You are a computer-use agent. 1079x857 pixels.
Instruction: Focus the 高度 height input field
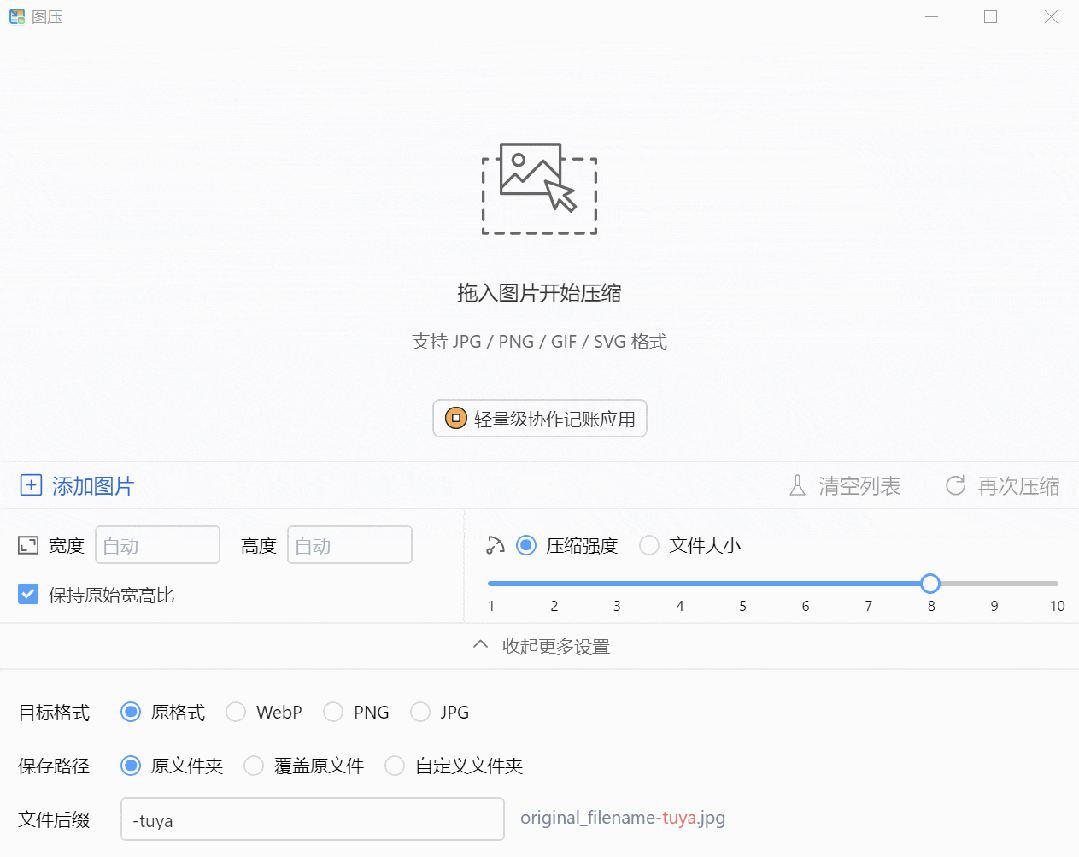click(350, 544)
